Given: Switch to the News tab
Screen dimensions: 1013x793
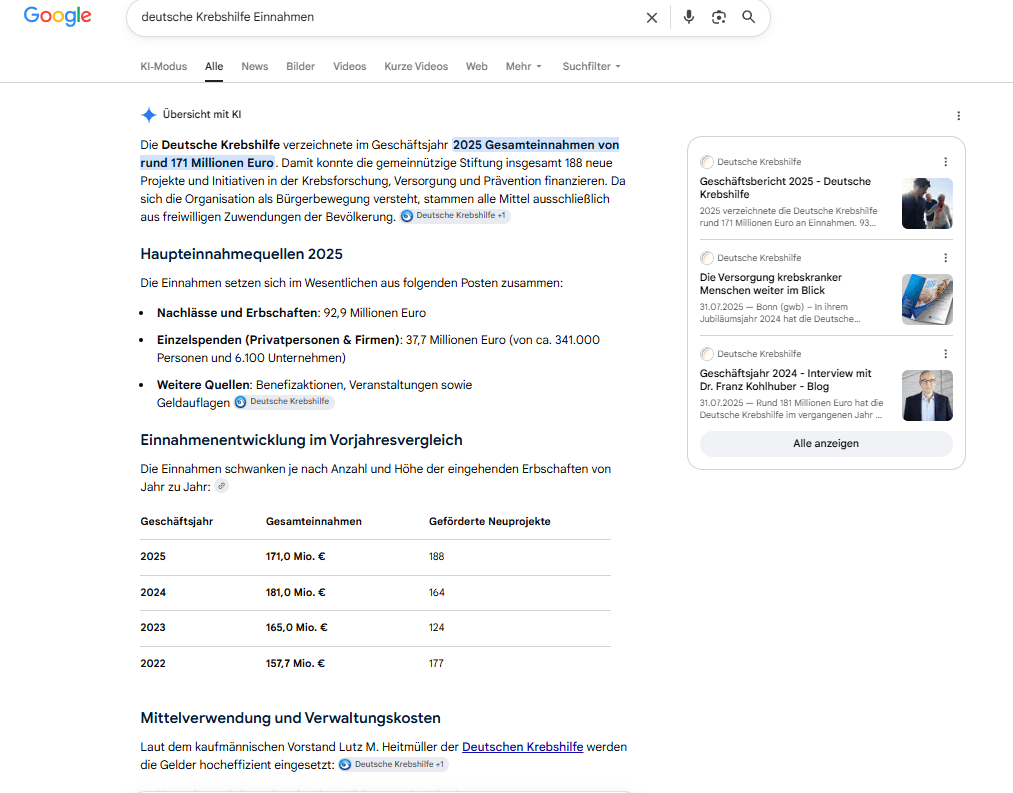Looking at the screenshot, I should (x=255, y=66).
